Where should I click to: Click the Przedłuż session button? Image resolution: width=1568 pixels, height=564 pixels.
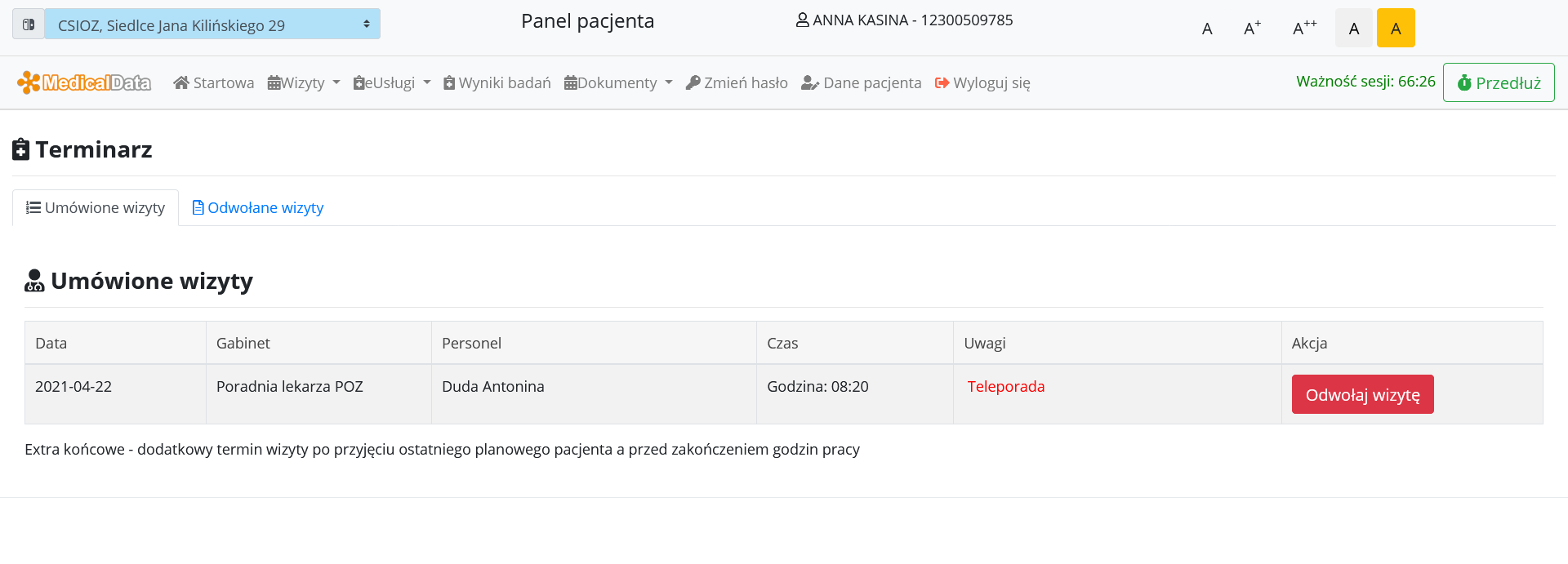(x=1499, y=82)
